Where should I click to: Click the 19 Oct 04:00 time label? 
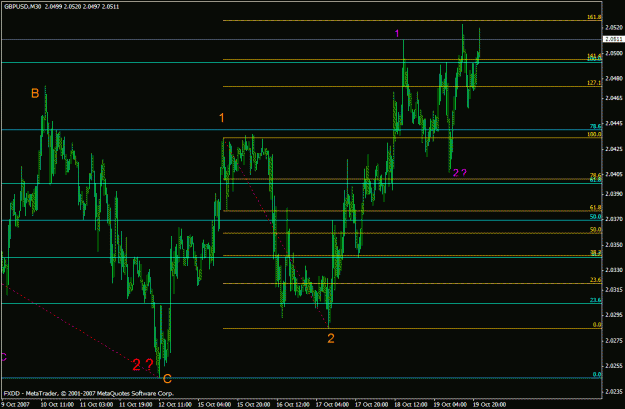(450, 404)
